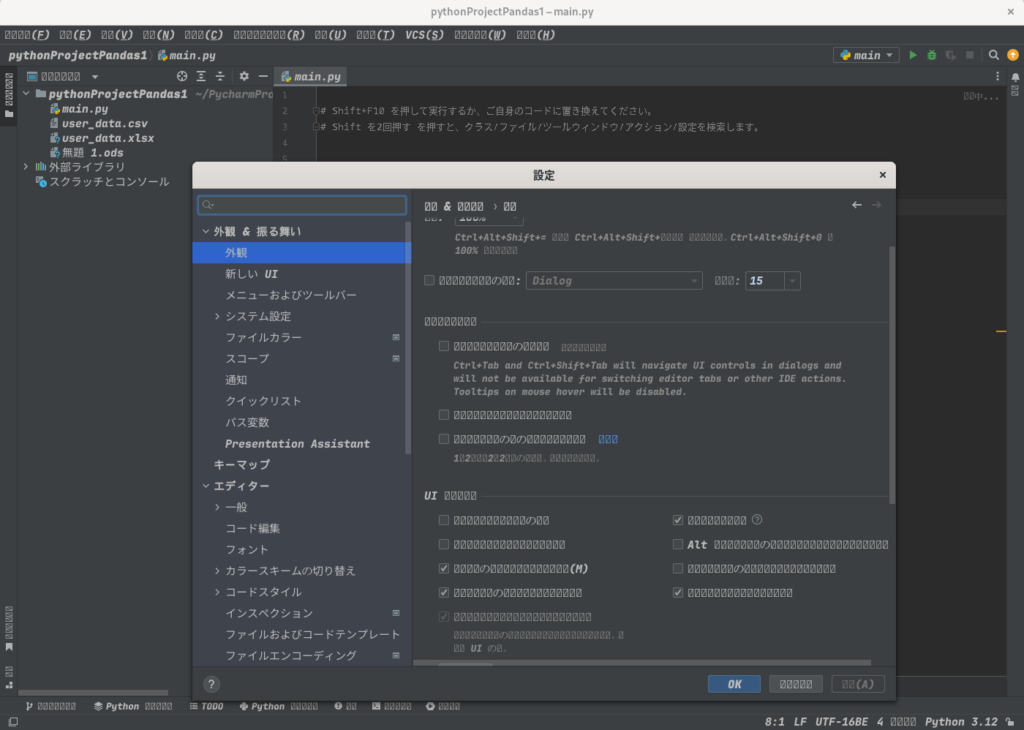Open the (H) help menu
Image resolution: width=1024 pixels, height=730 pixels.
point(536,35)
